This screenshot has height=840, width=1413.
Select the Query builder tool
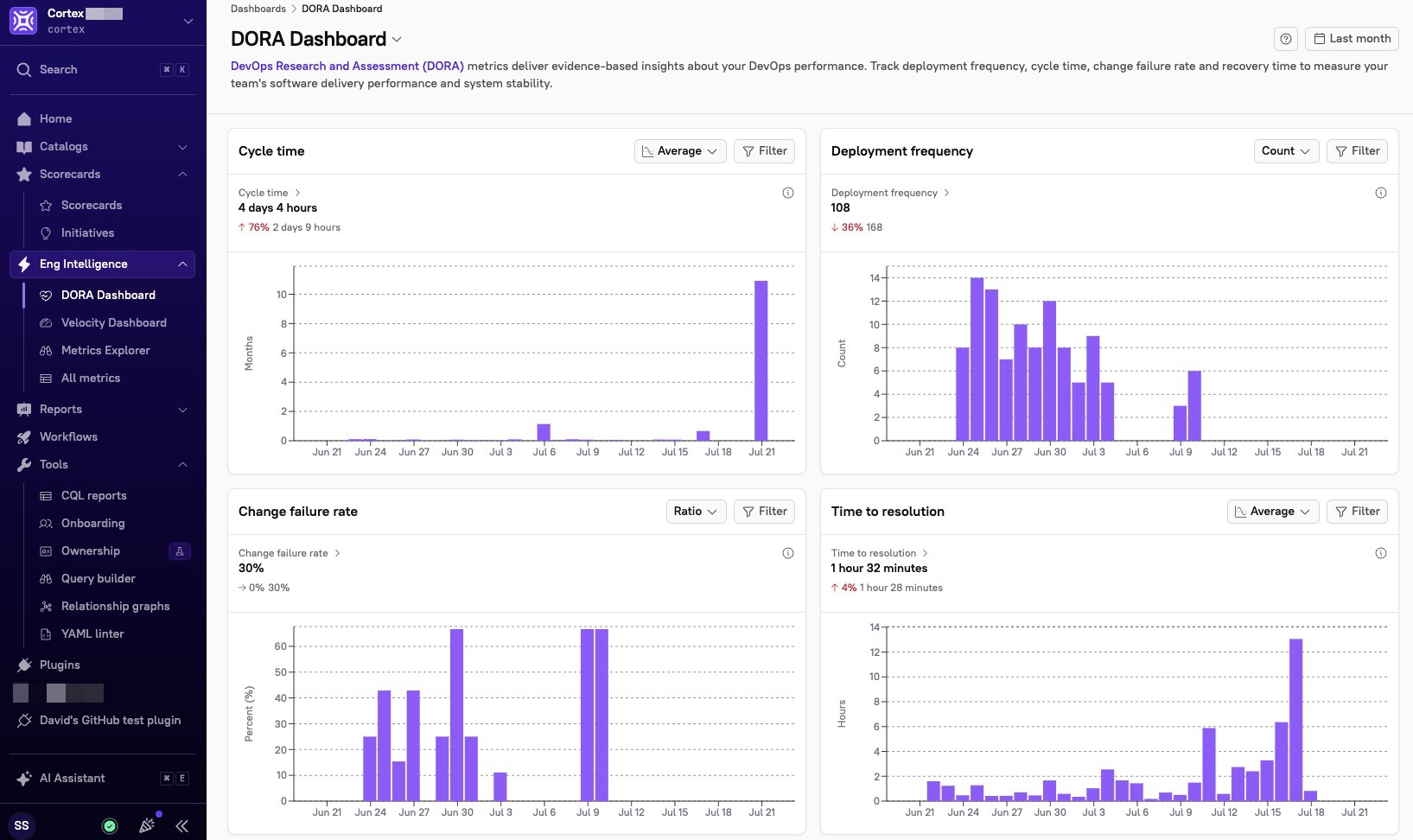click(98, 578)
